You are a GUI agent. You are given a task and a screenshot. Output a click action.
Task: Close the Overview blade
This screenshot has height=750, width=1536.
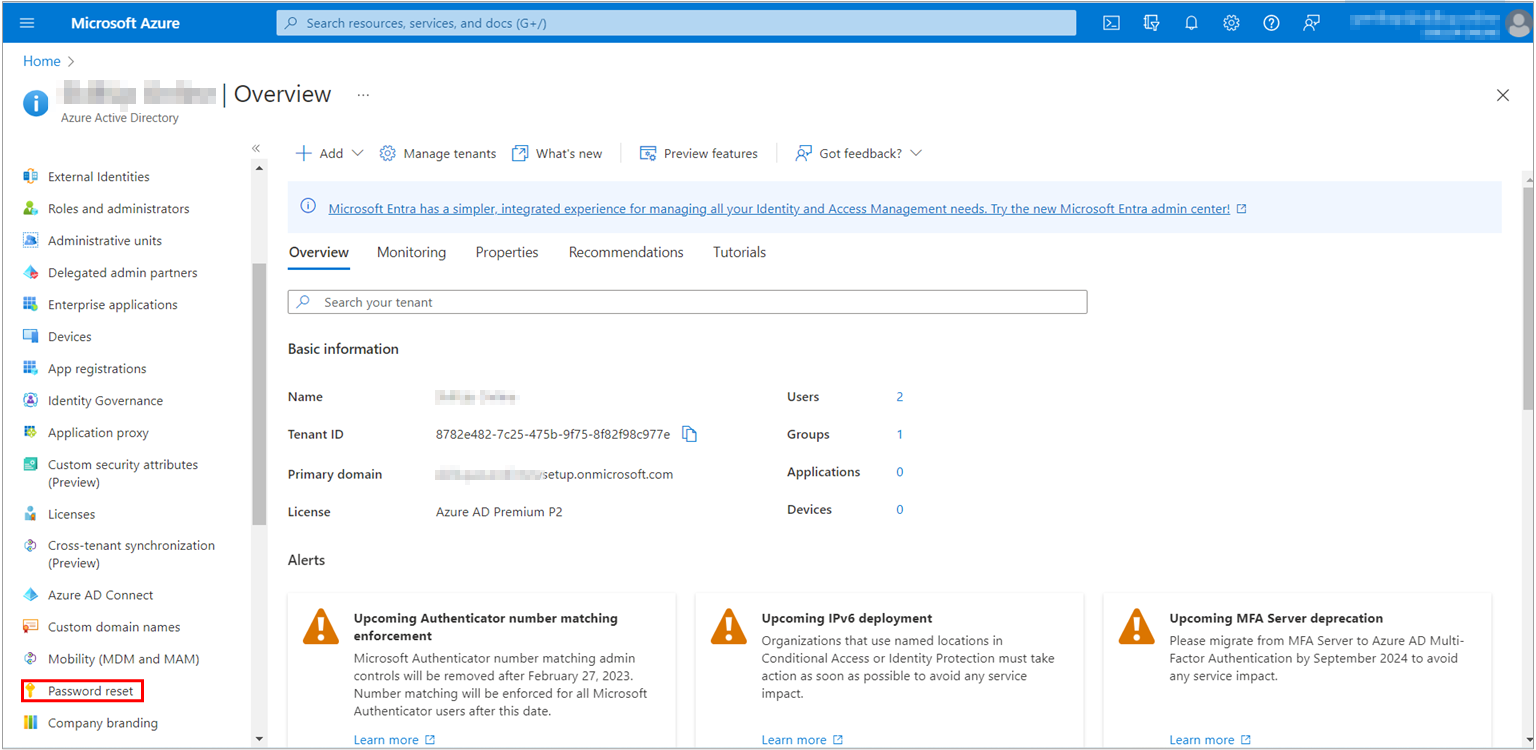tap(1502, 95)
